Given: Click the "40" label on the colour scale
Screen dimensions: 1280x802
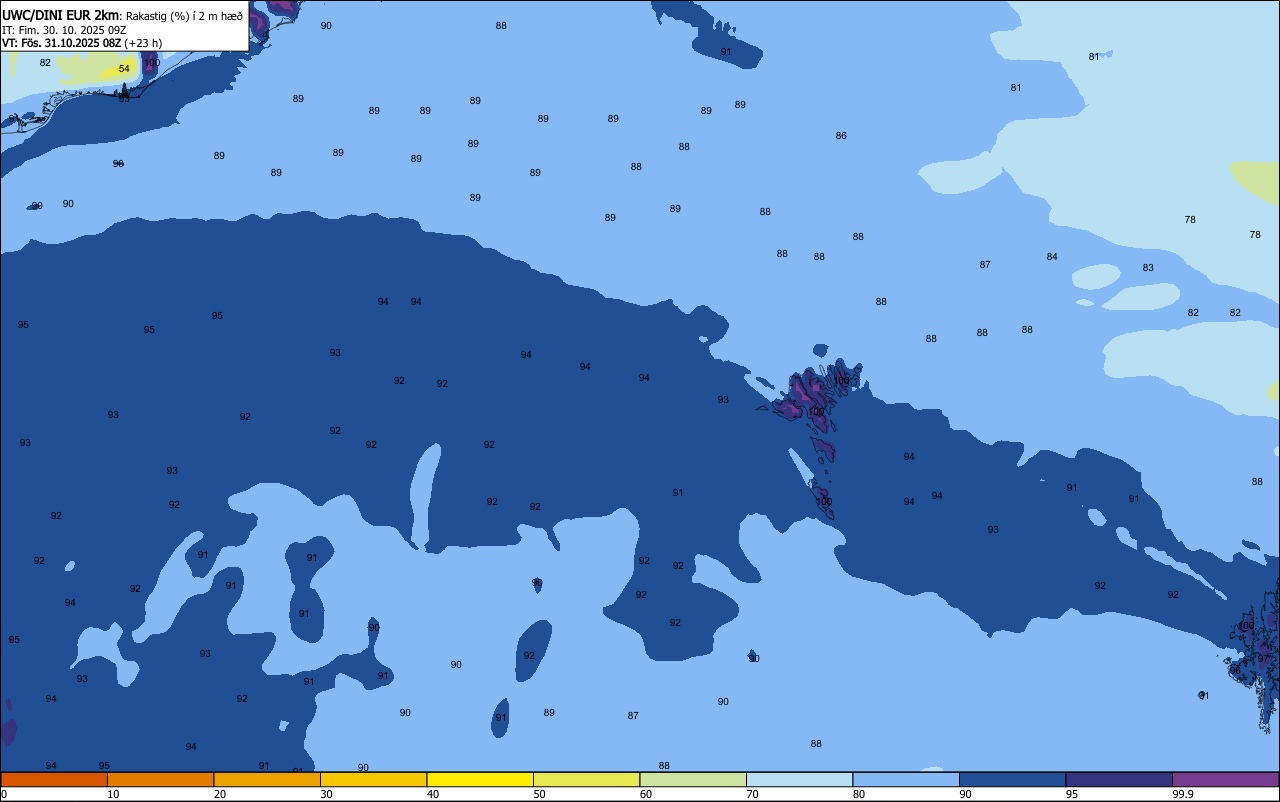Looking at the screenshot, I should pyautogui.click(x=433, y=794).
